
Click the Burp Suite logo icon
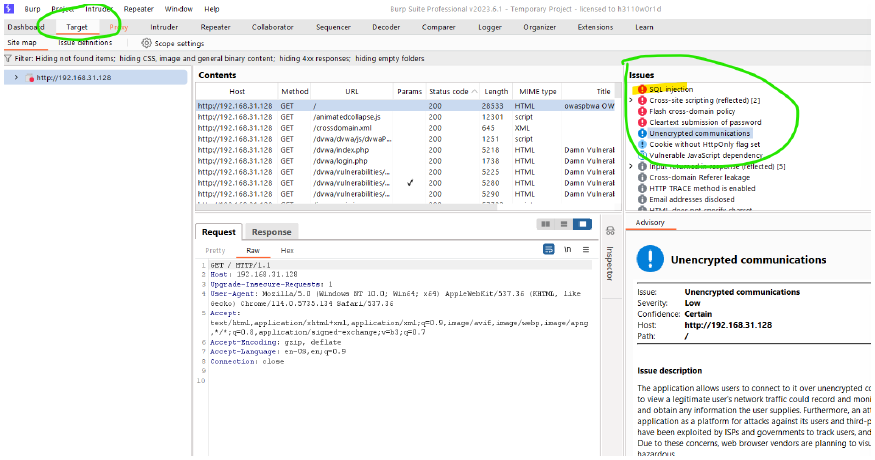point(9,8)
